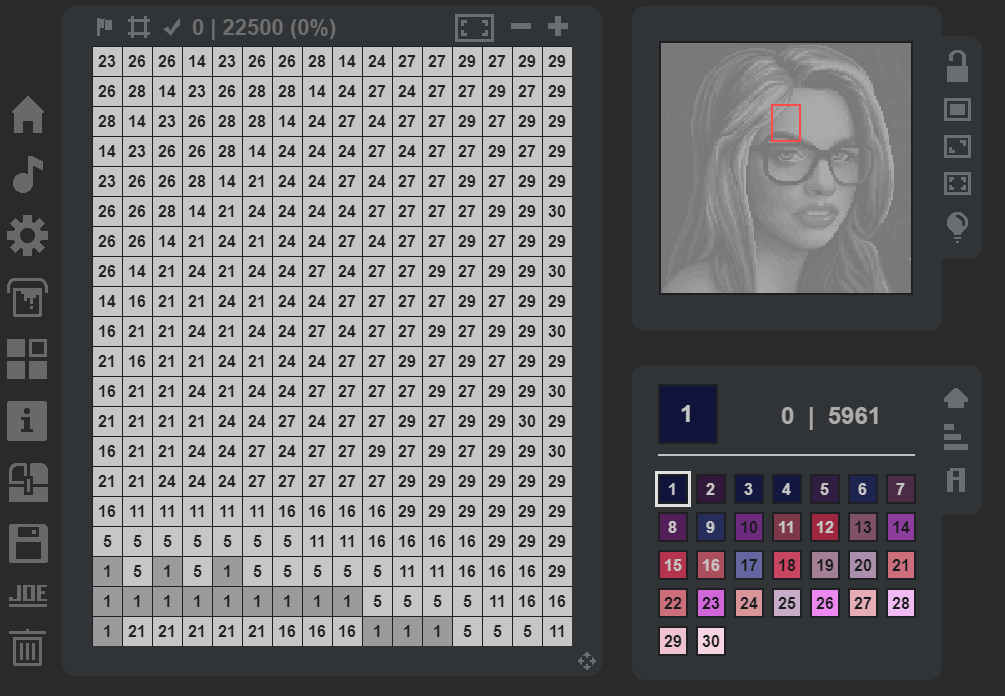The width and height of the screenshot is (1005, 696).
Task: Zoom in with the plus button
Action: coord(558,26)
